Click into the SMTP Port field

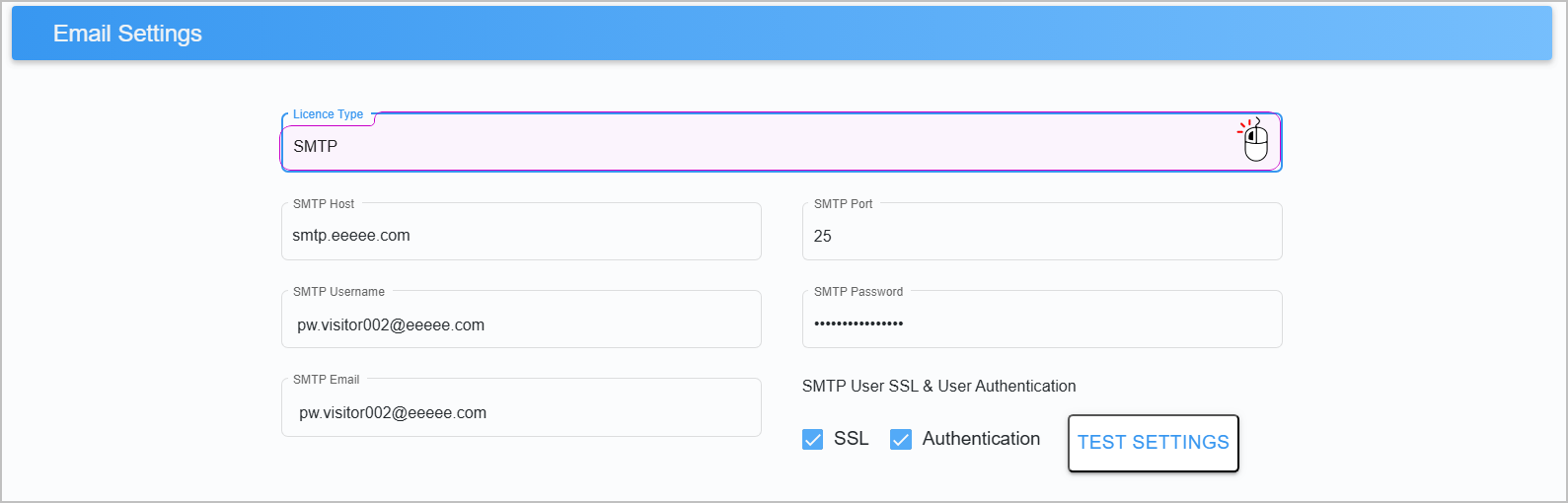(1042, 232)
